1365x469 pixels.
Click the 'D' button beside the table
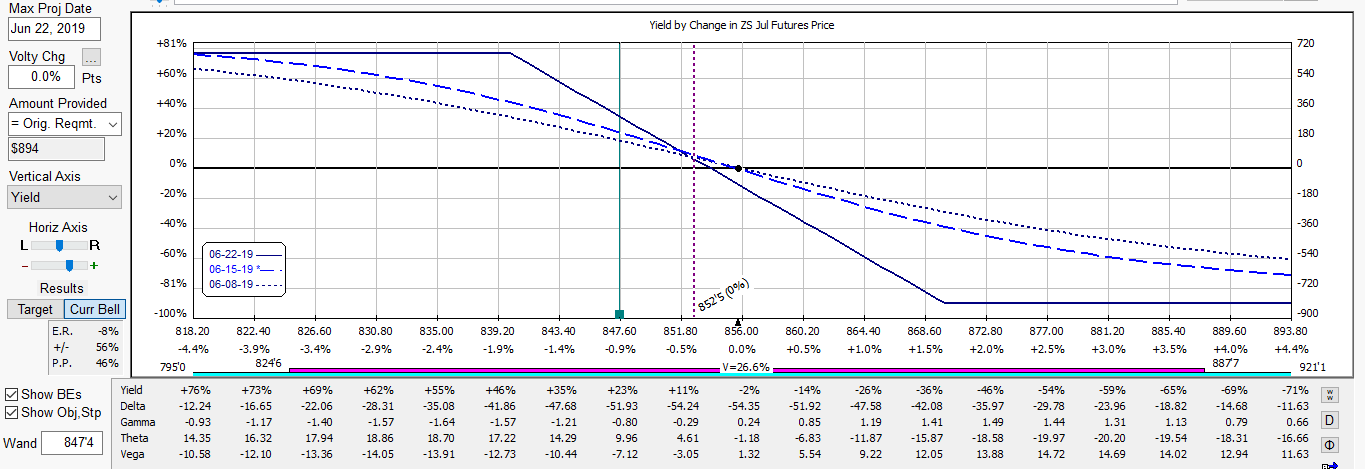pos(1330,419)
